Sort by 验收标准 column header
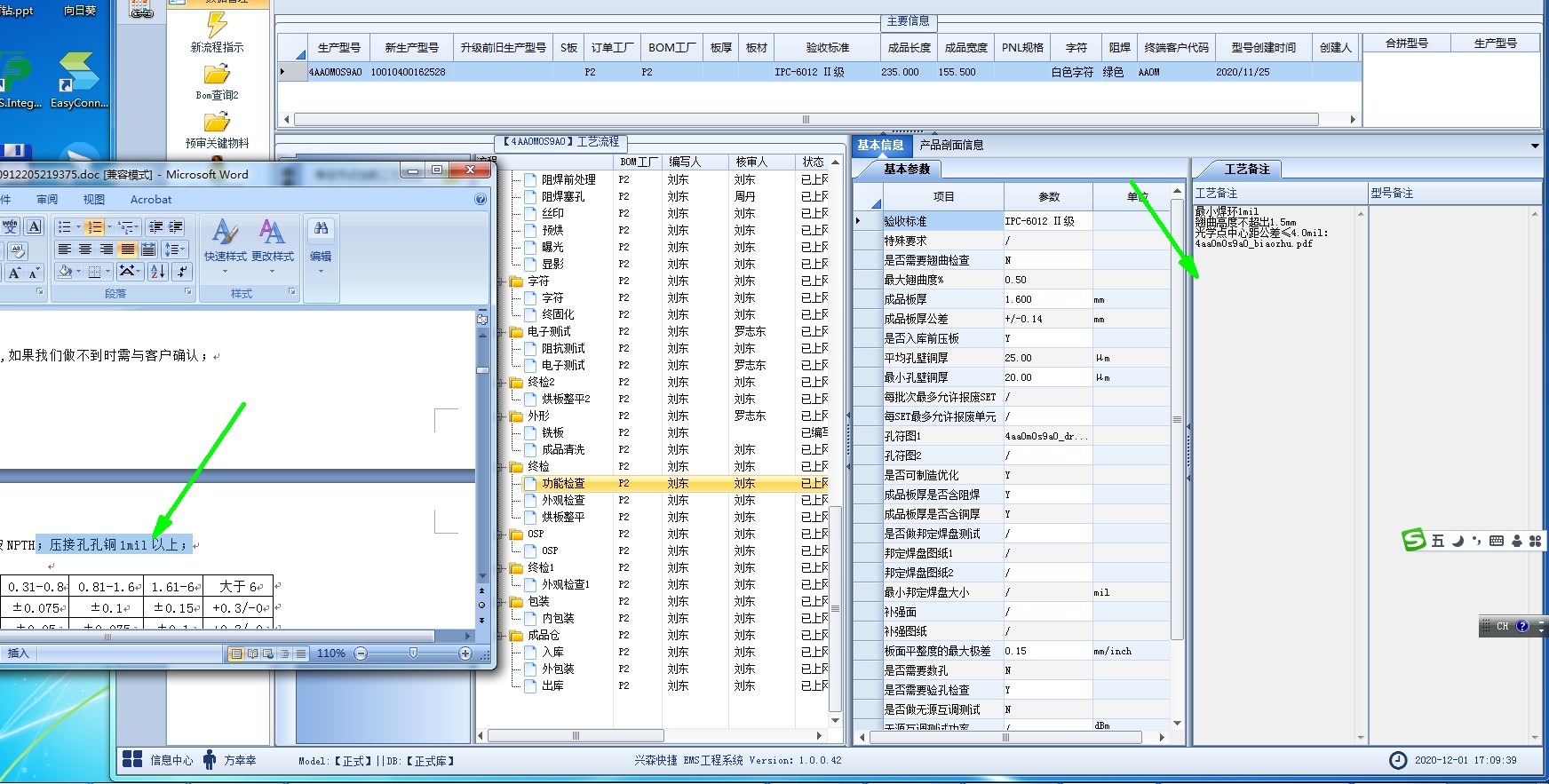Image resolution: width=1549 pixels, height=784 pixels. [827, 48]
